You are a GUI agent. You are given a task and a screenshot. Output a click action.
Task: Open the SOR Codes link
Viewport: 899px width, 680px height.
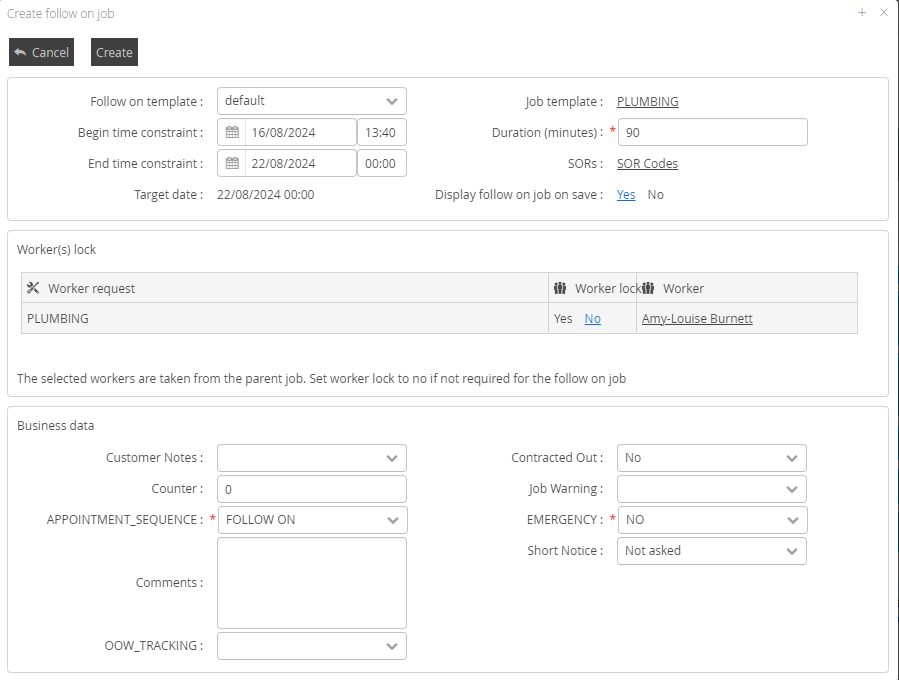(647, 164)
